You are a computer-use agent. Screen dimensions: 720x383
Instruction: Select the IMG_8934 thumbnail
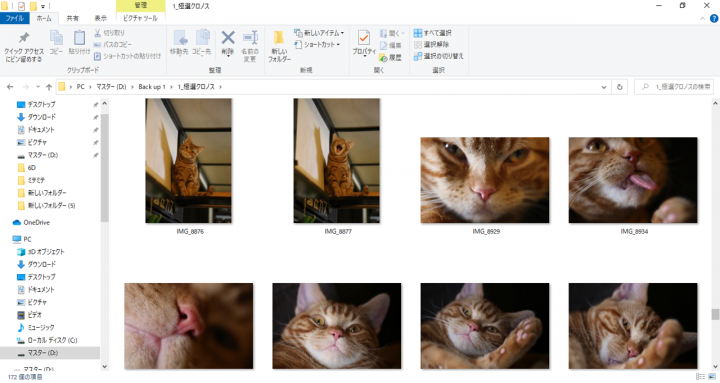(x=633, y=180)
